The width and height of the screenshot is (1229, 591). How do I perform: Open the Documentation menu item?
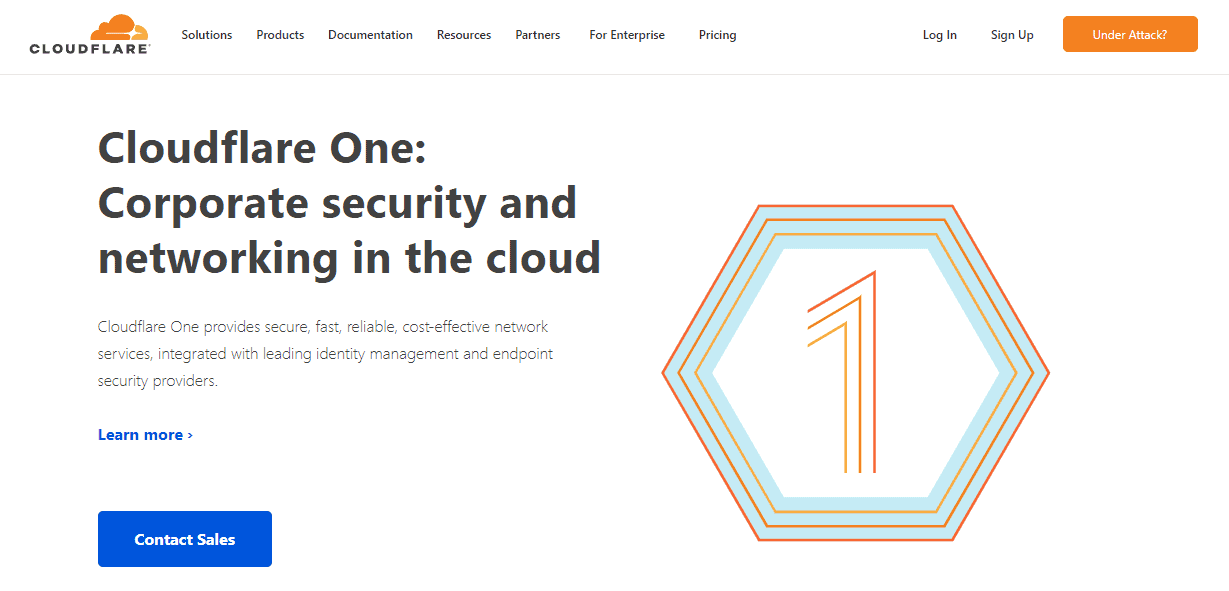tap(370, 35)
